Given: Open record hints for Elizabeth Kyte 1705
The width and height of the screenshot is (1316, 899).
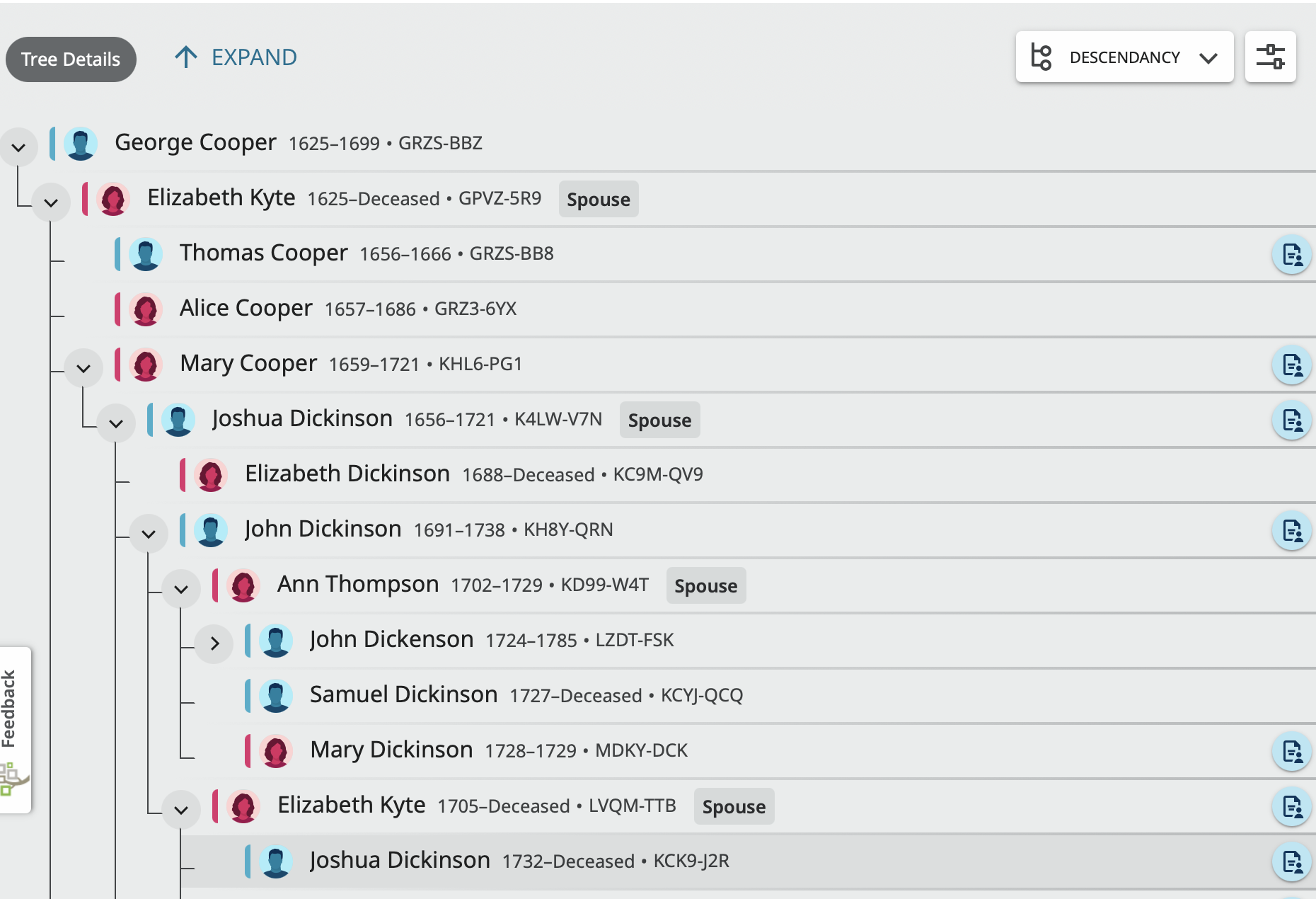Looking at the screenshot, I should coord(1291,806).
